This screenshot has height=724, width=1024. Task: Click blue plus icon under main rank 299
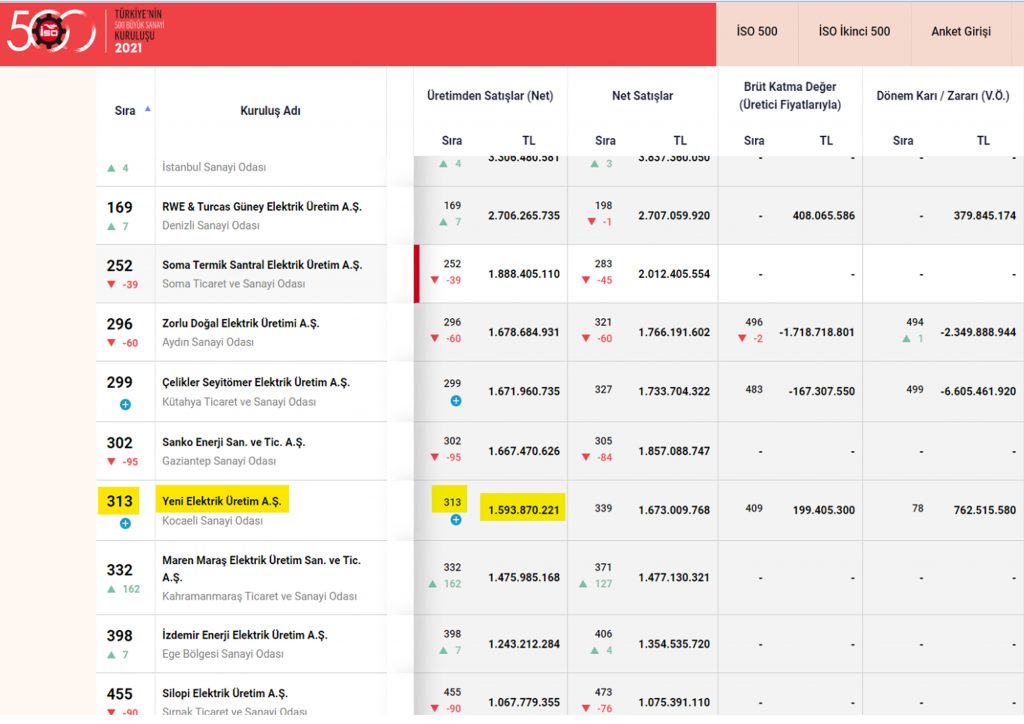point(125,404)
